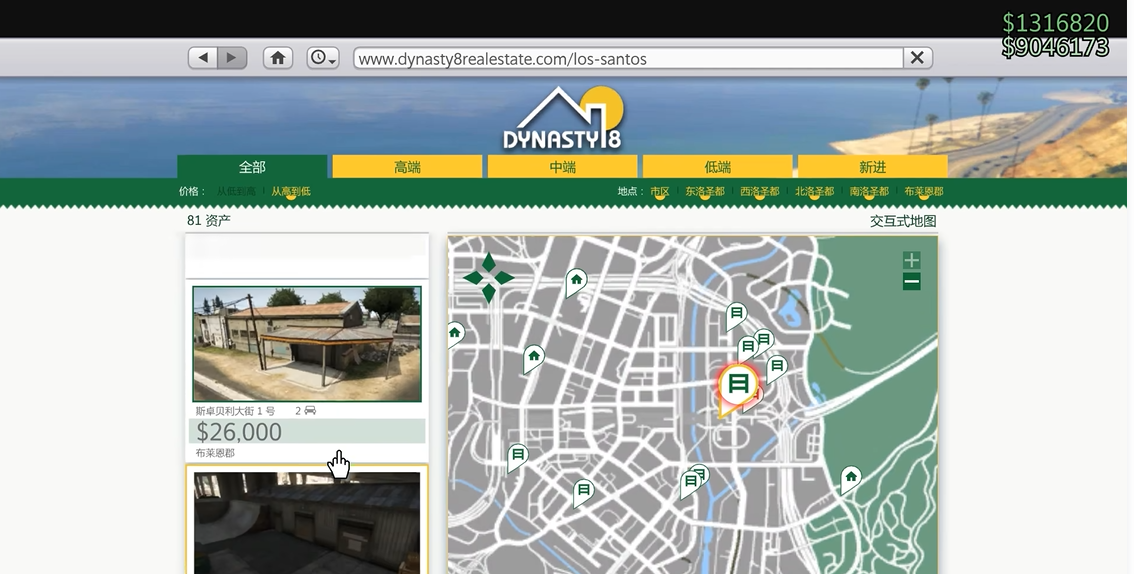The height and width of the screenshot is (574, 1148).
Task: Open the warehouse interior listing photo
Action: (307, 523)
